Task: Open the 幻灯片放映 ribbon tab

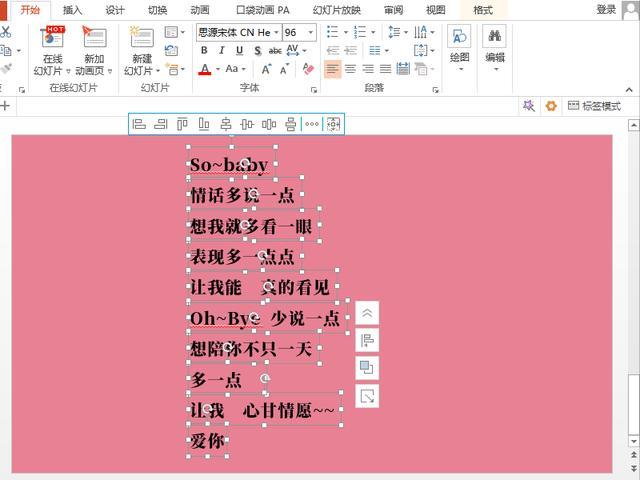Action: click(x=336, y=9)
